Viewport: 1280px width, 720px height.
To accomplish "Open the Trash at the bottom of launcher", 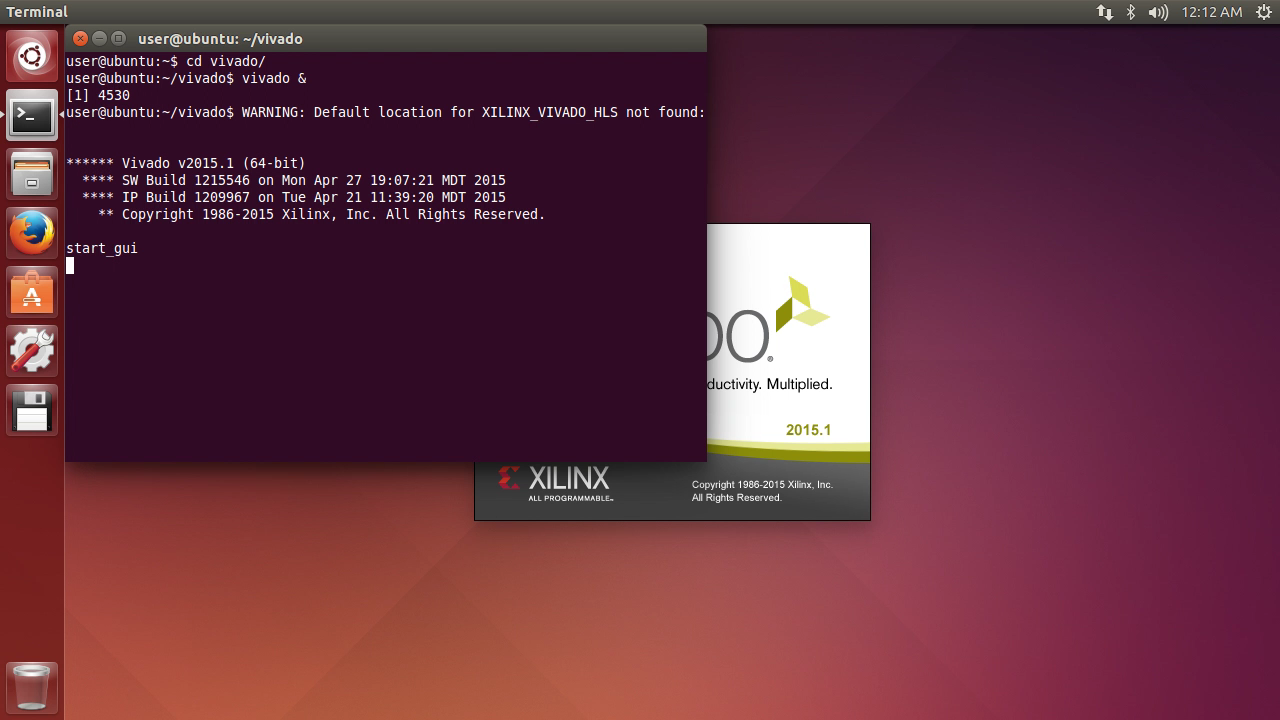I will pyautogui.click(x=31, y=687).
